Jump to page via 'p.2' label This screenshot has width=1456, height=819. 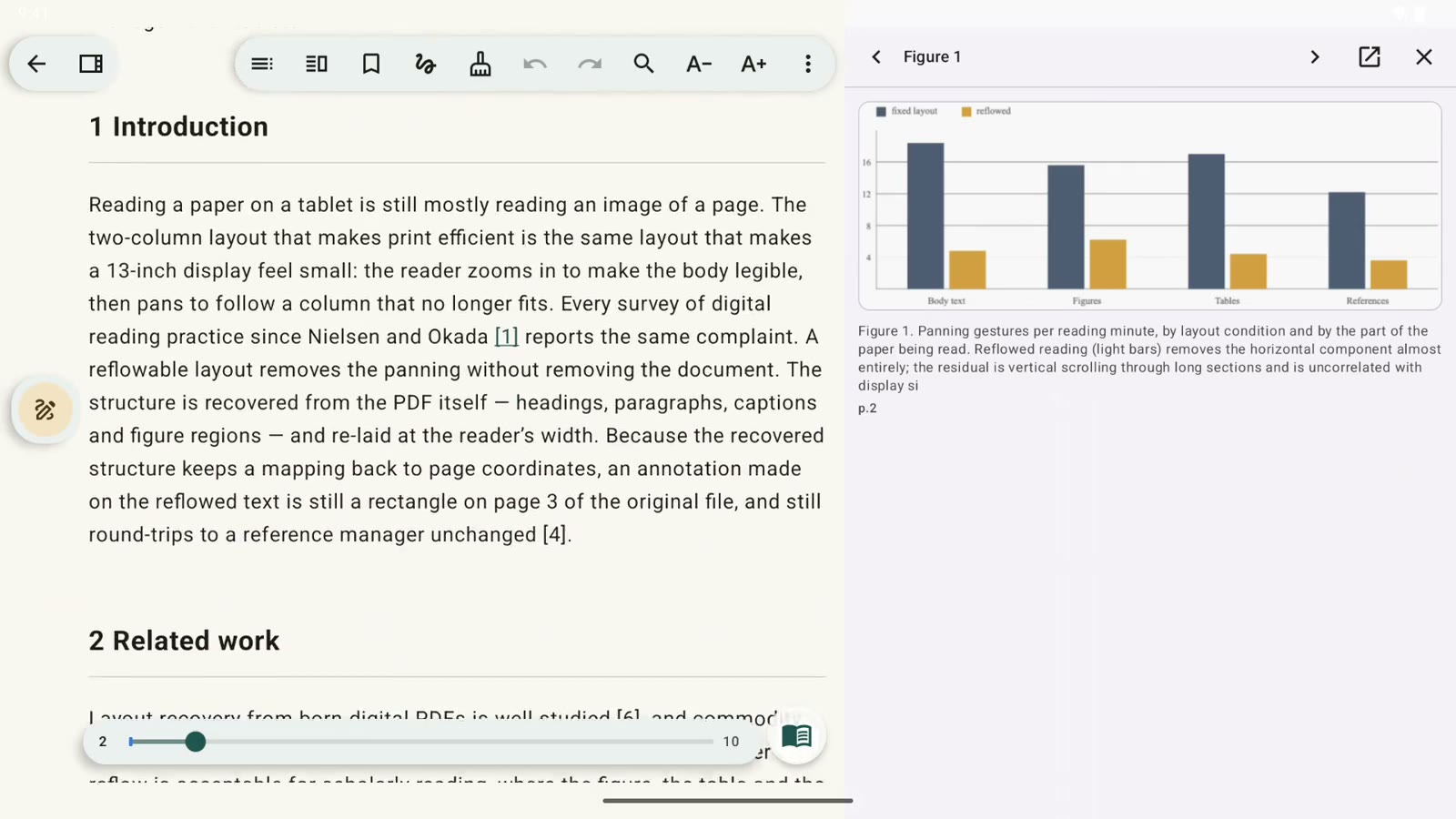[x=867, y=409]
